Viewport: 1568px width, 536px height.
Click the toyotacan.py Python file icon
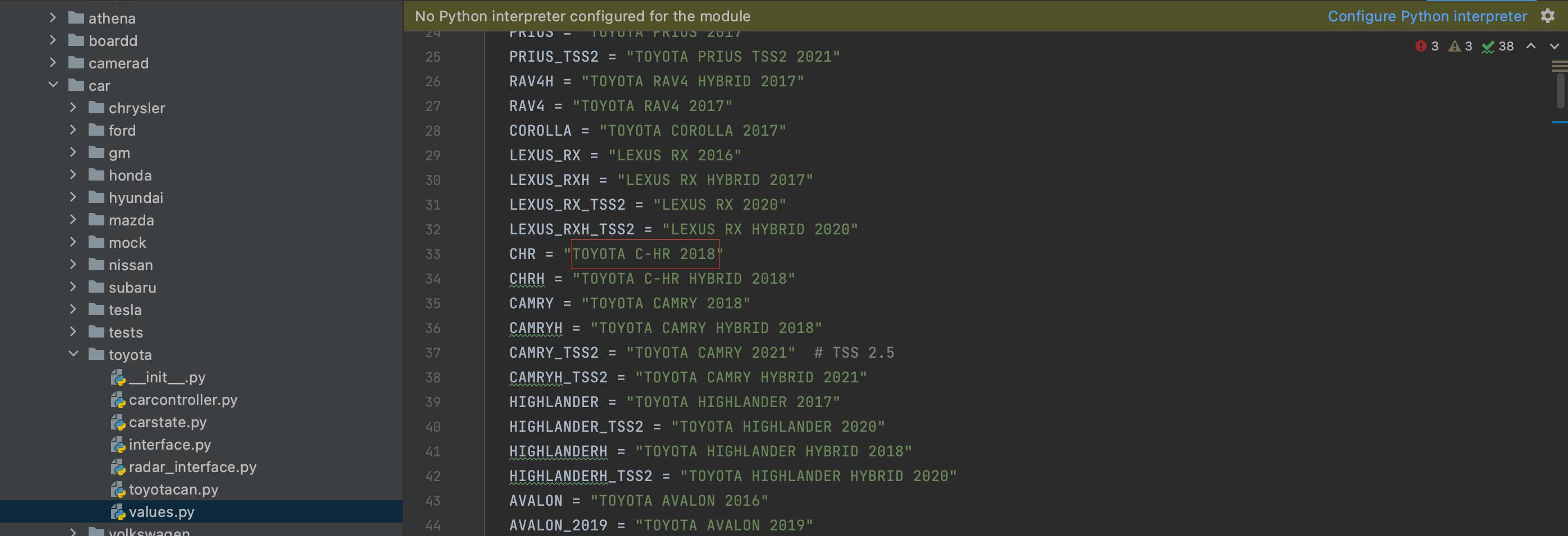[117, 491]
